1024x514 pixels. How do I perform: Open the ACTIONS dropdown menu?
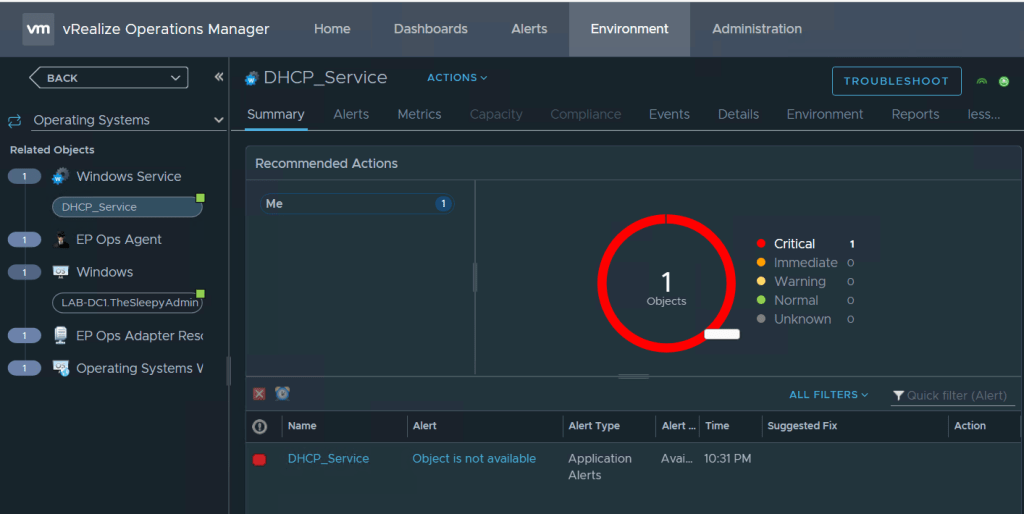coord(457,78)
